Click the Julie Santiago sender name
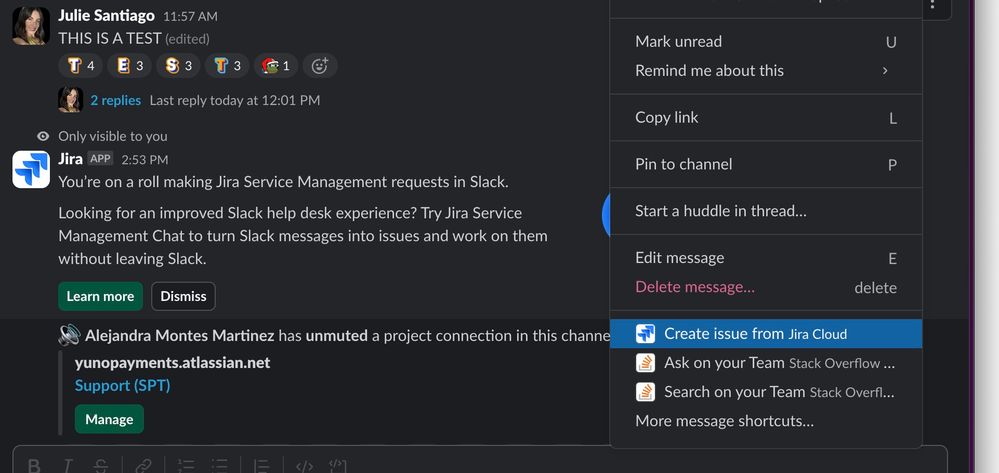Image resolution: width=999 pixels, height=473 pixels. pos(106,15)
